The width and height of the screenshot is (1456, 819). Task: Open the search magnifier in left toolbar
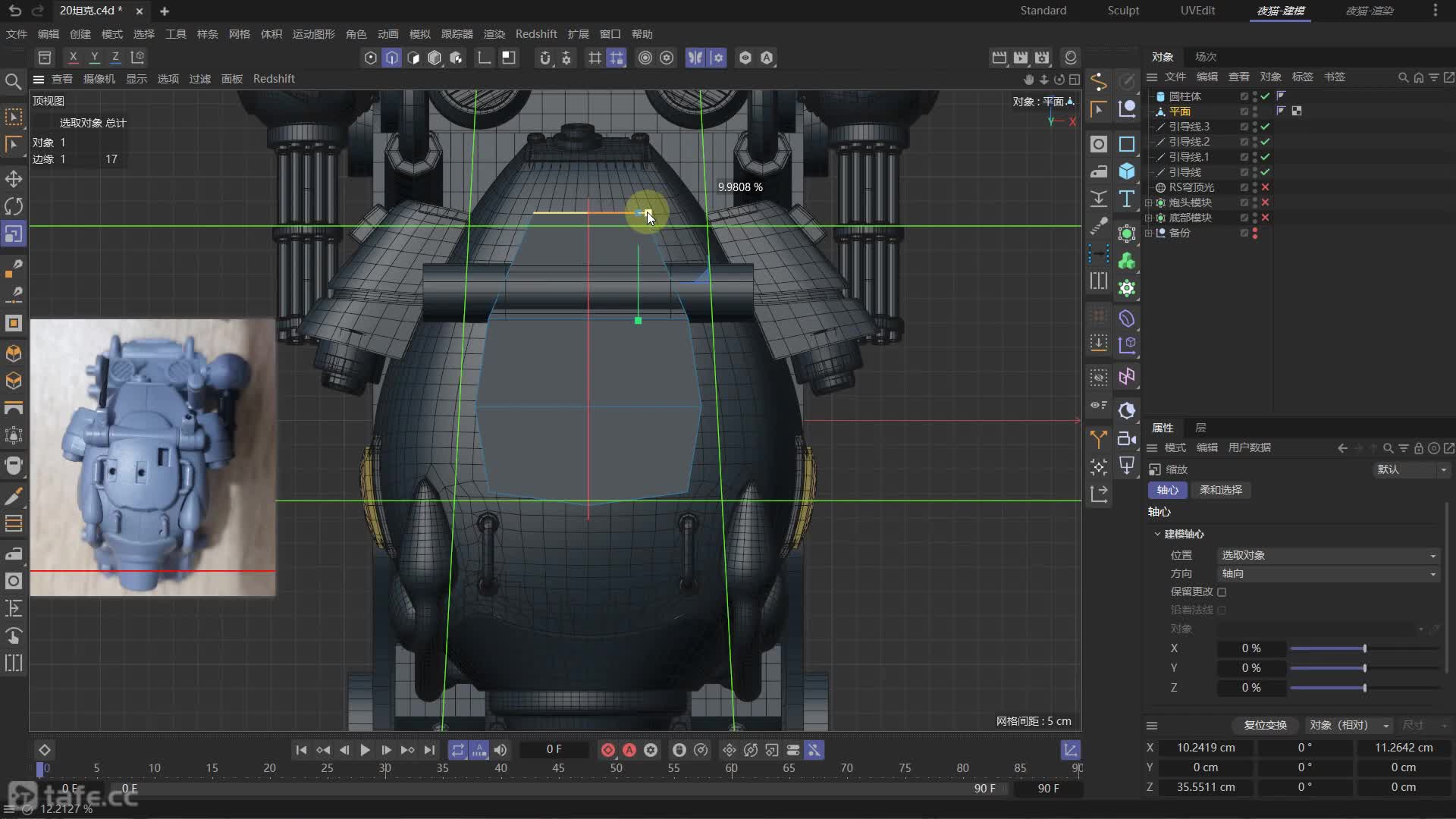tap(13, 81)
